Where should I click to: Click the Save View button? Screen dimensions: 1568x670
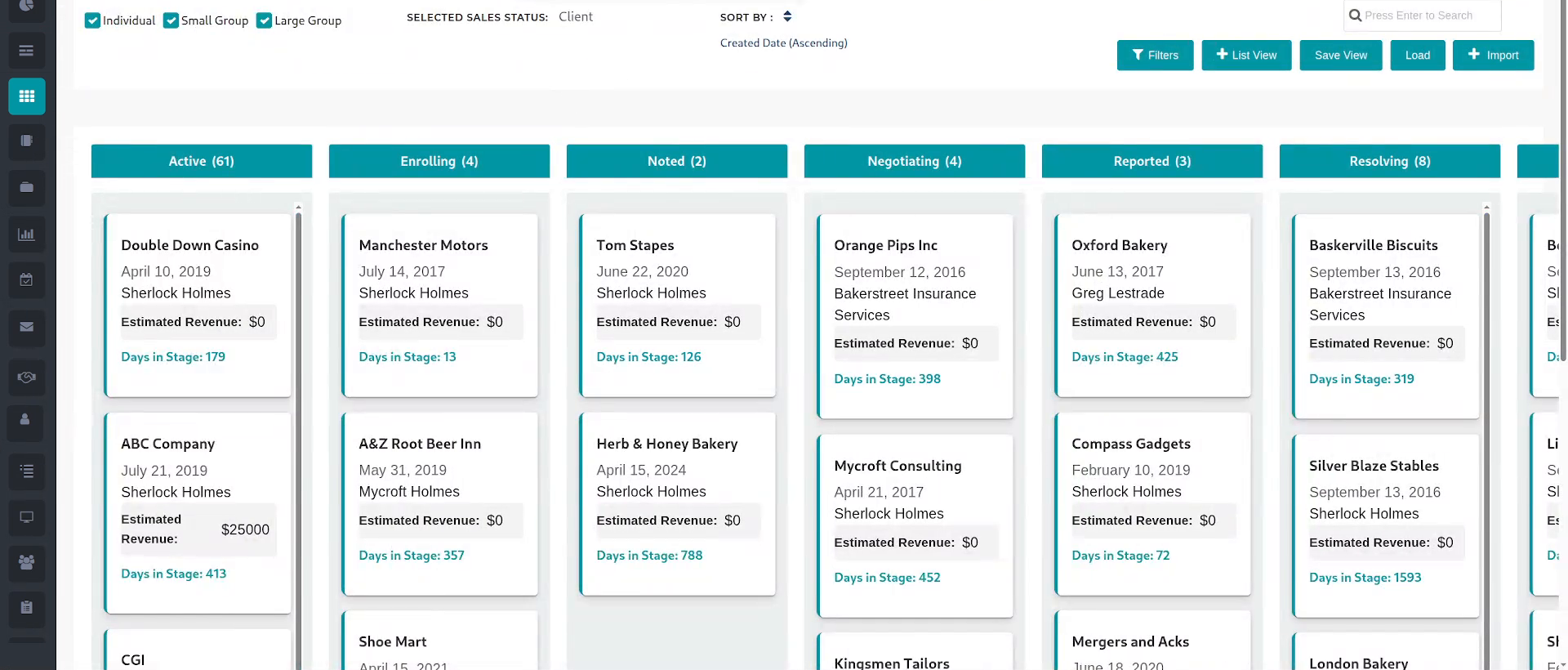point(1340,56)
